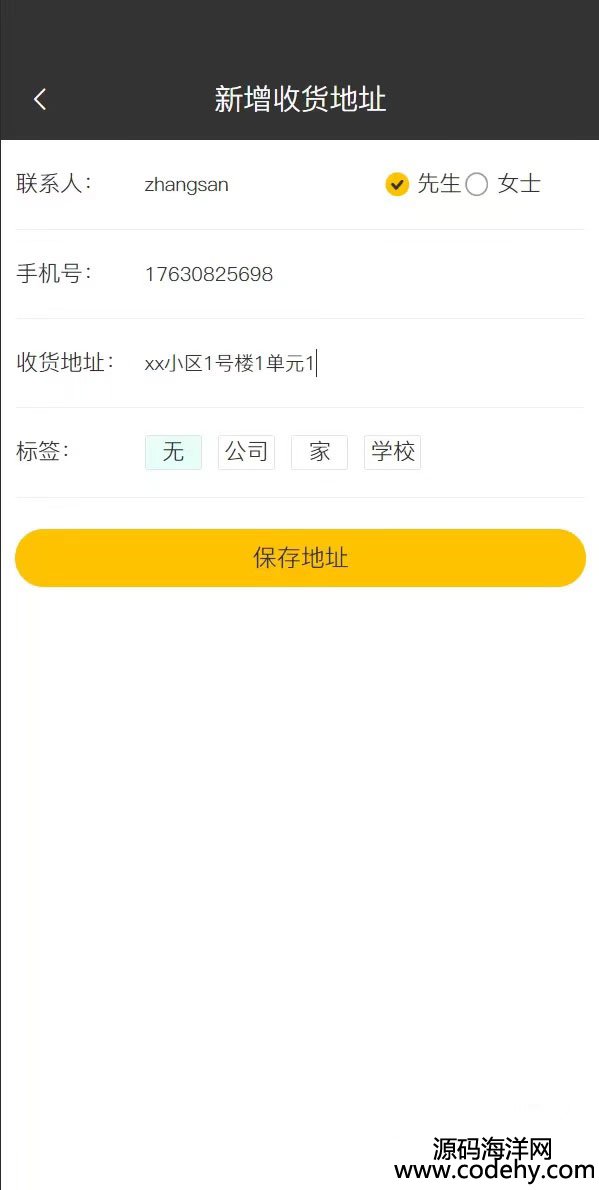Click the 标签 row label
Screen dimensions: 599x1190
tap(43, 452)
